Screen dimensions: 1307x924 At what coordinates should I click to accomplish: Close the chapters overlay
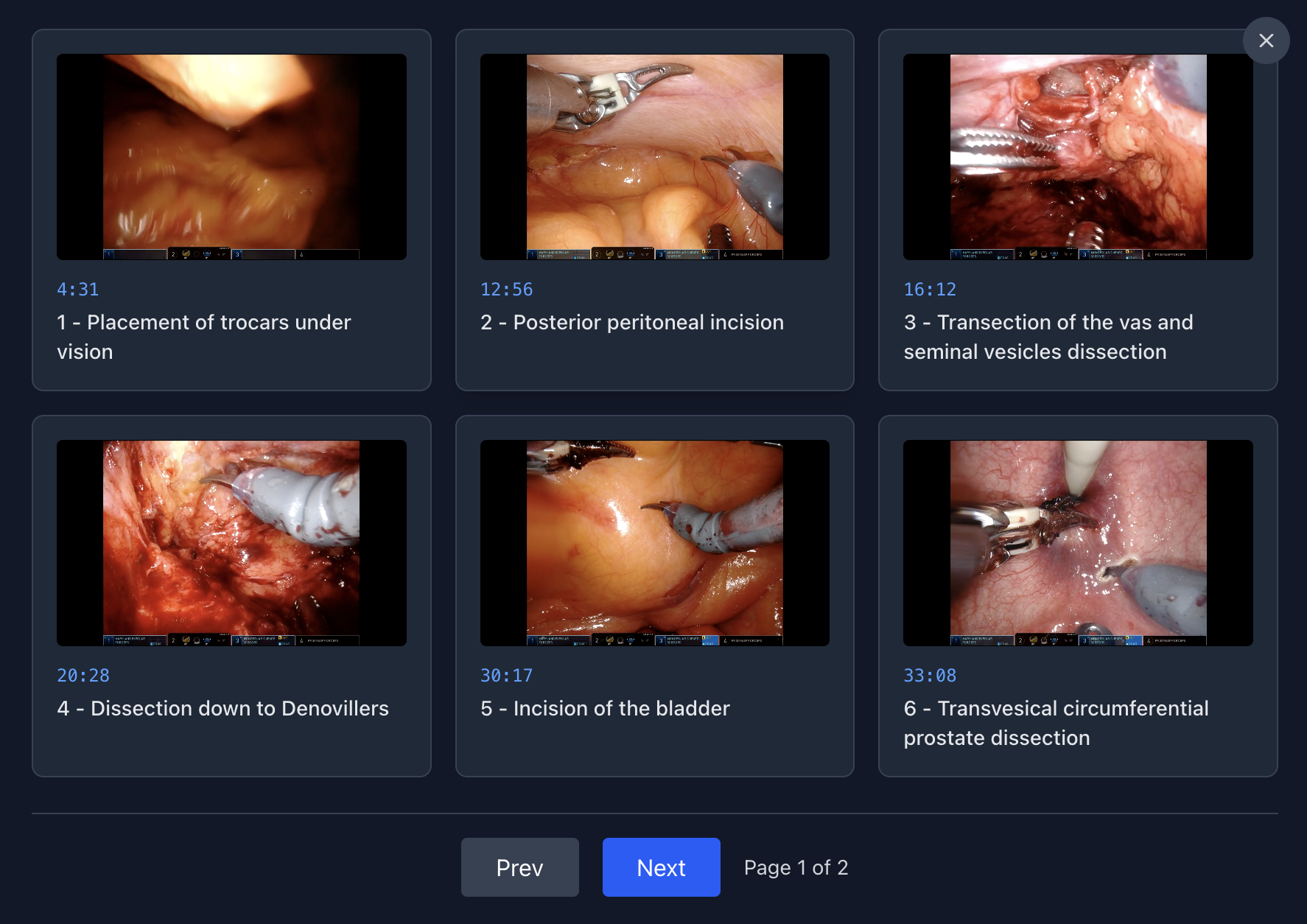[x=1266, y=41]
